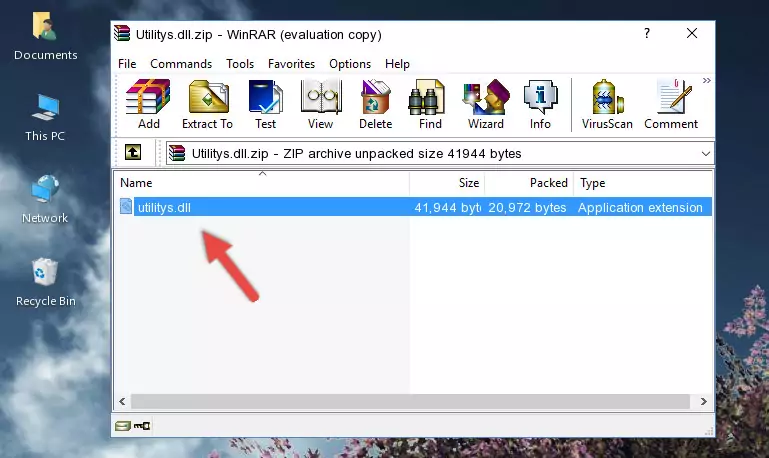Show archive Info
The width and height of the screenshot is (769, 458).
tap(540, 104)
